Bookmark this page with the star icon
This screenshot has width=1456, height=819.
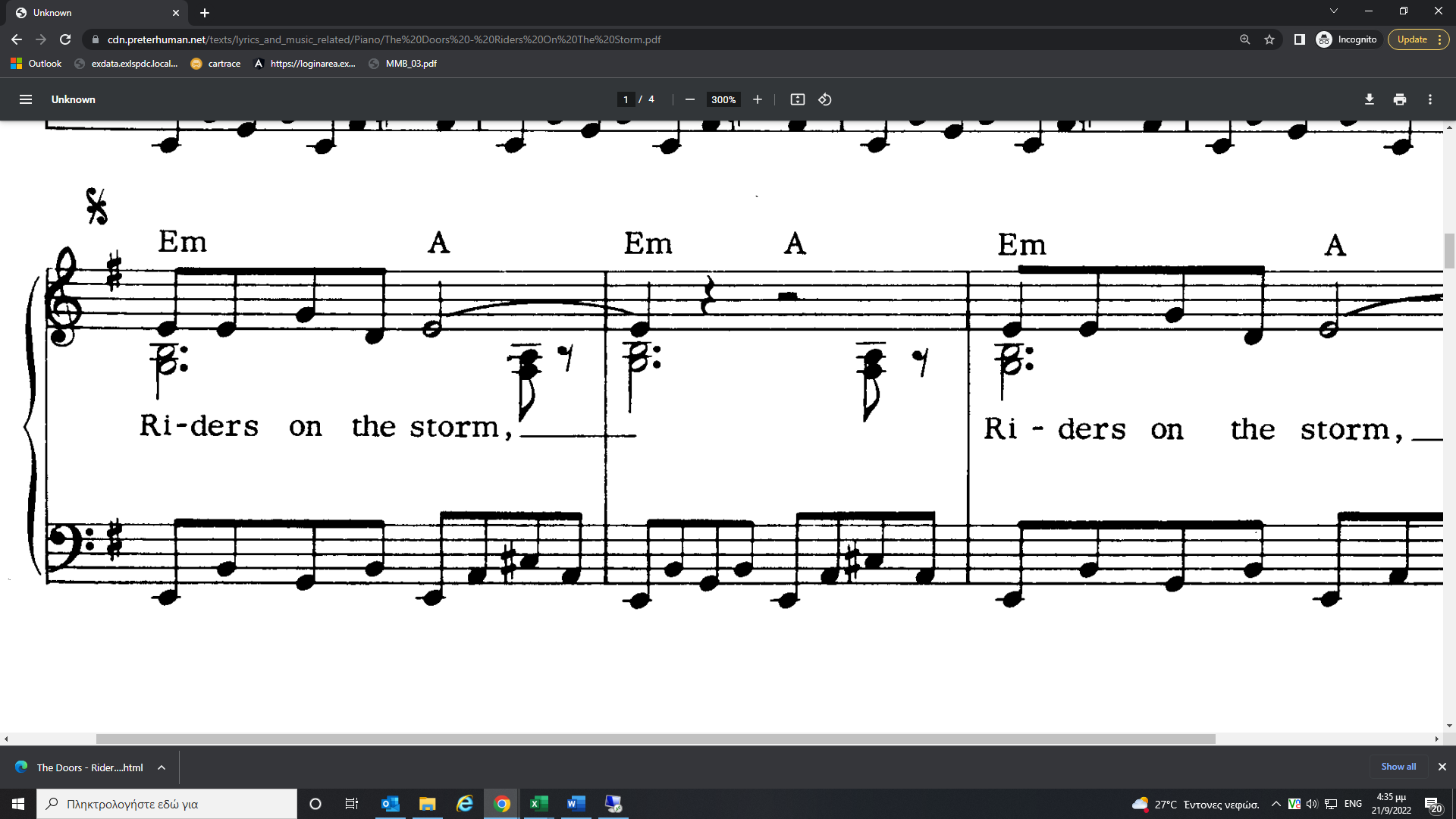tap(1269, 39)
